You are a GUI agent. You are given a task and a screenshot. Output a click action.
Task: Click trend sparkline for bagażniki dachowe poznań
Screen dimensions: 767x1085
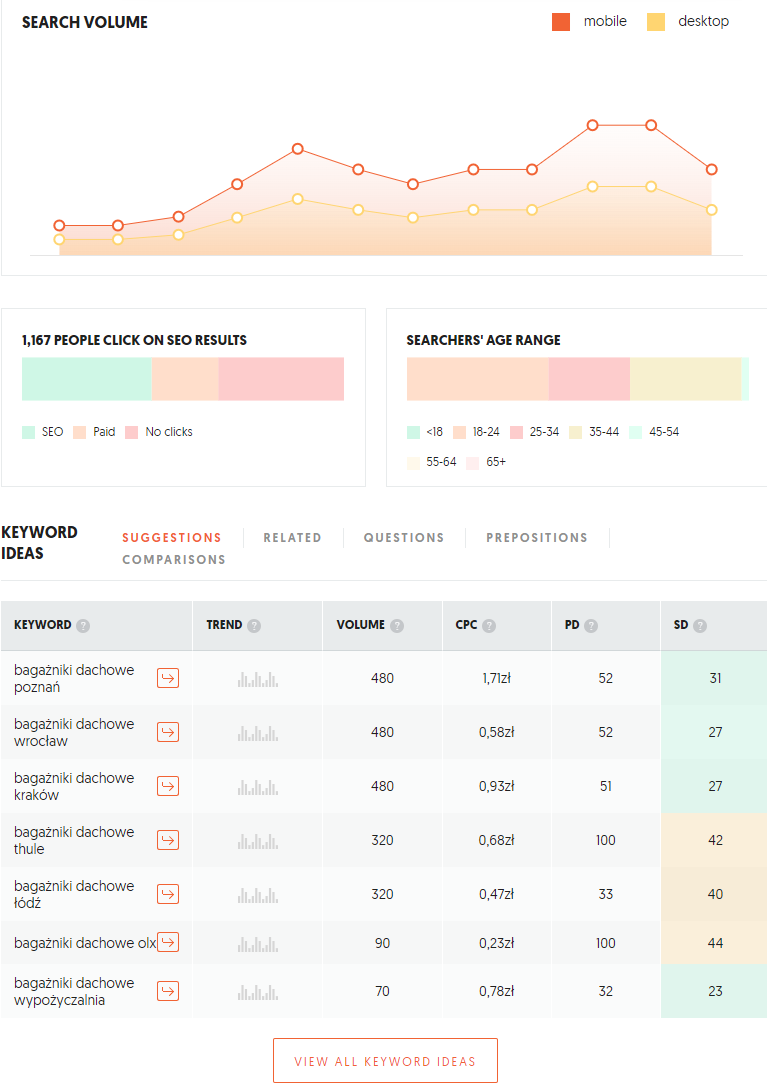tap(258, 680)
